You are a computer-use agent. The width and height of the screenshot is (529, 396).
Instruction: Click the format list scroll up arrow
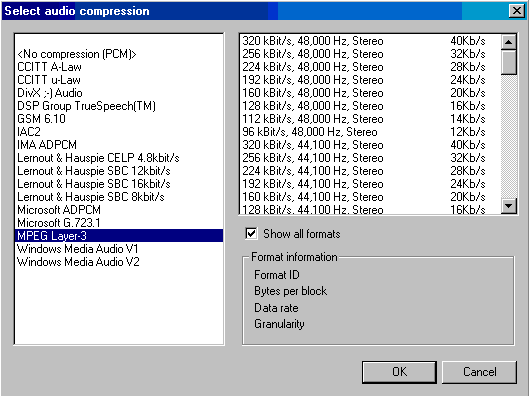coord(509,42)
